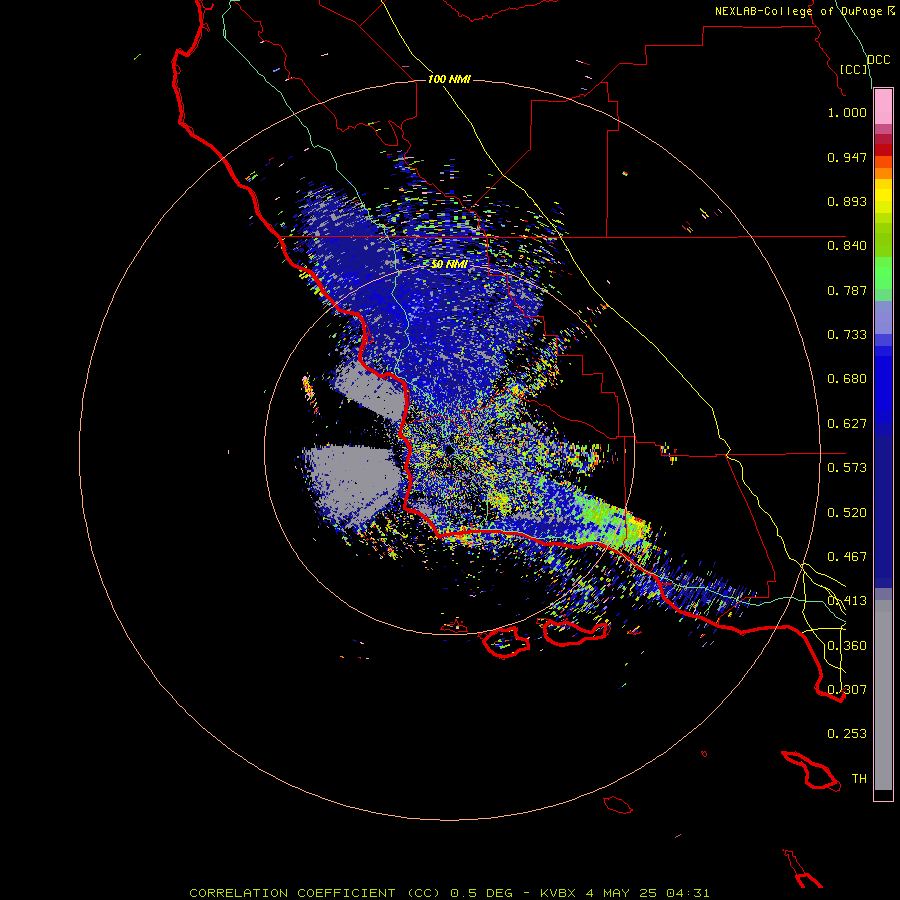Click the Correlation Coefficient caption at bottom
This screenshot has width=900, height=900.
point(449,893)
